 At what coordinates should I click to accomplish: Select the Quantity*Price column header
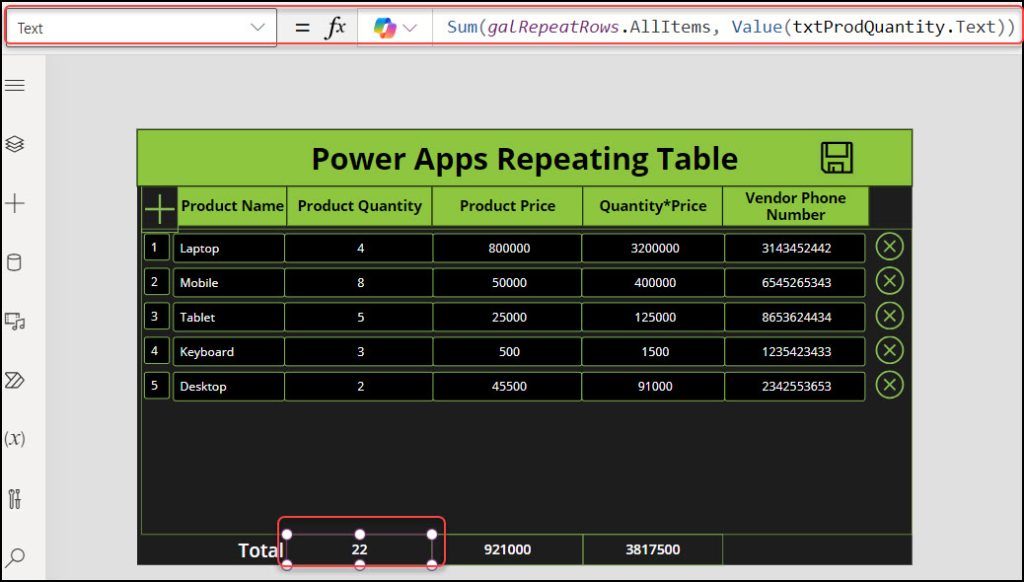coord(653,206)
